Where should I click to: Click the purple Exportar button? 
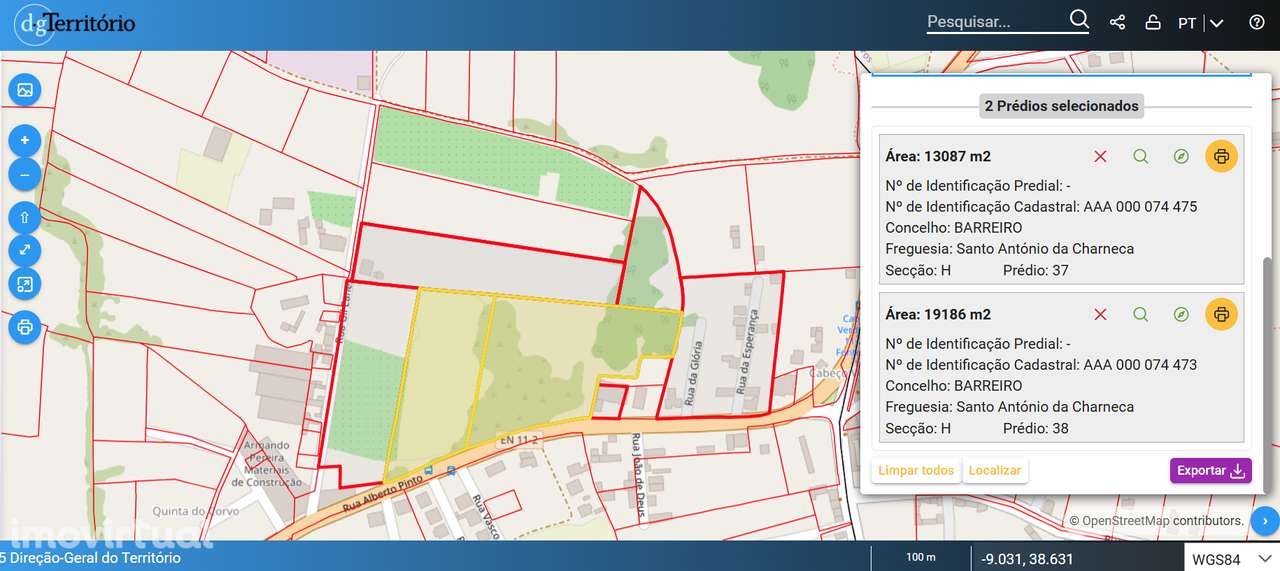point(1210,470)
